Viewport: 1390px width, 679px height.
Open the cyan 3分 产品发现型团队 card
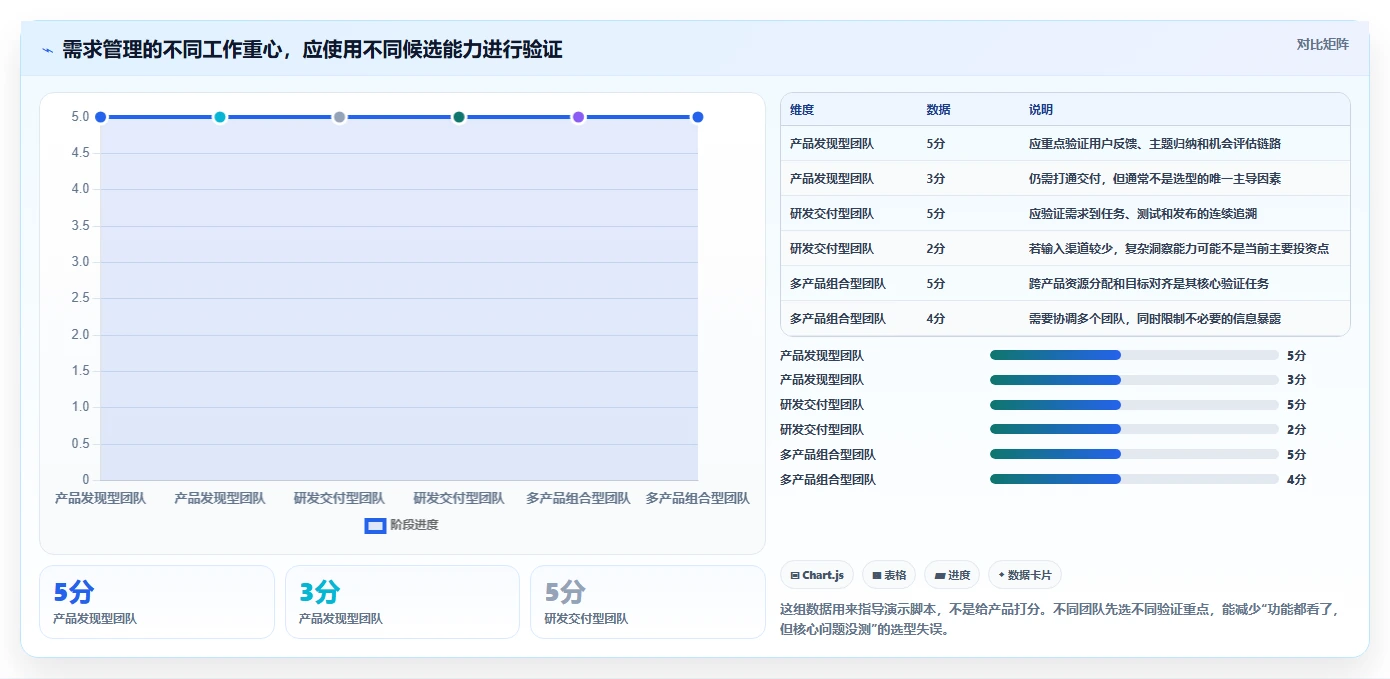(x=402, y=602)
